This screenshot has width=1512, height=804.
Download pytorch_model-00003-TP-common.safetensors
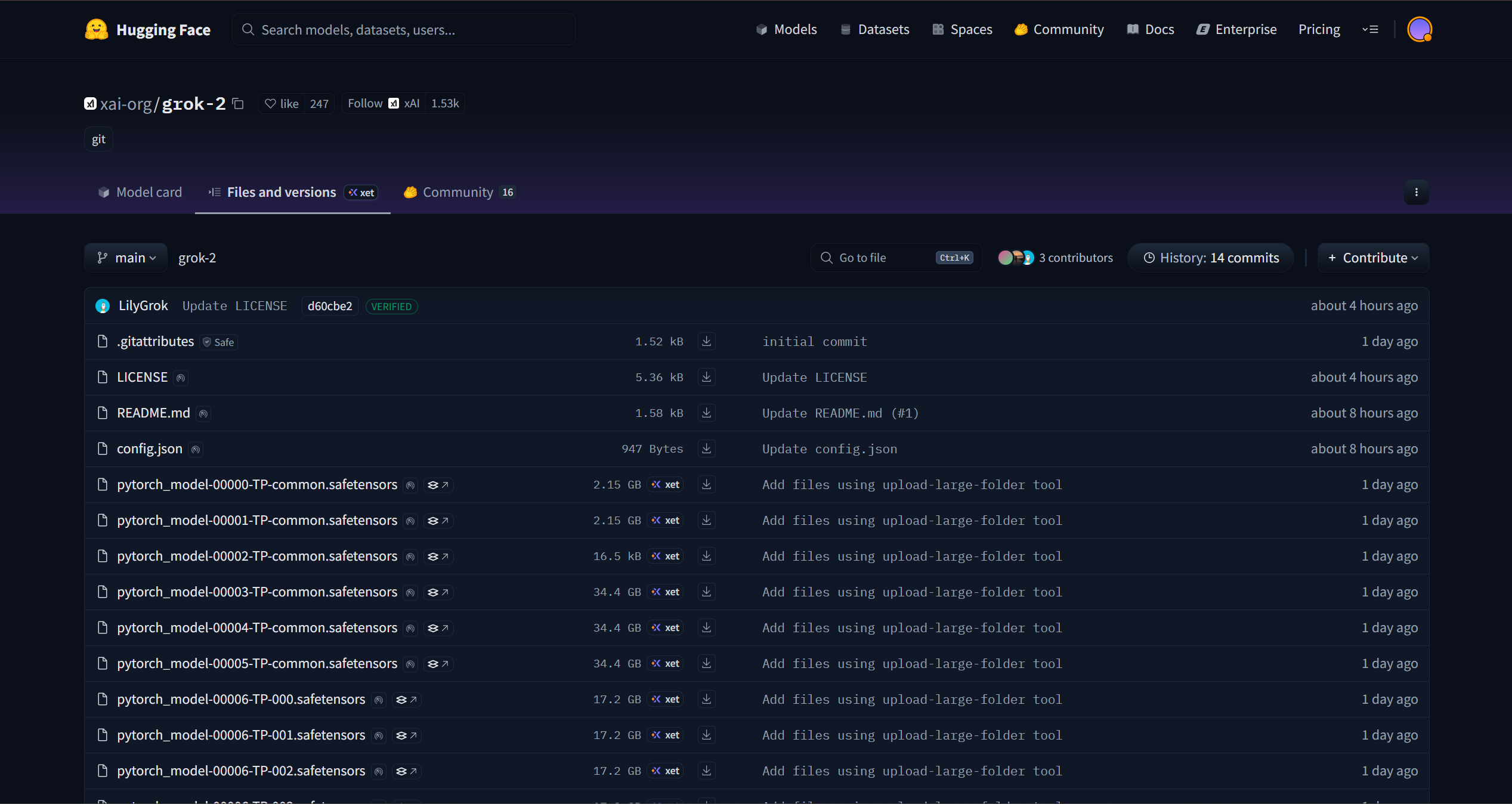(x=706, y=592)
